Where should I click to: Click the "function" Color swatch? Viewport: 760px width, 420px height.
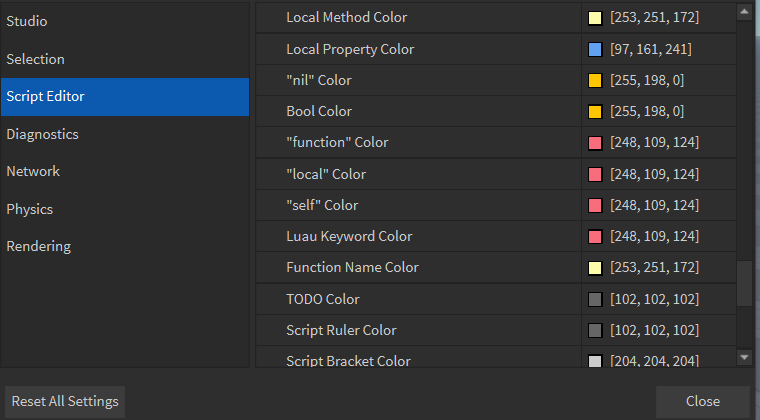[595, 143]
